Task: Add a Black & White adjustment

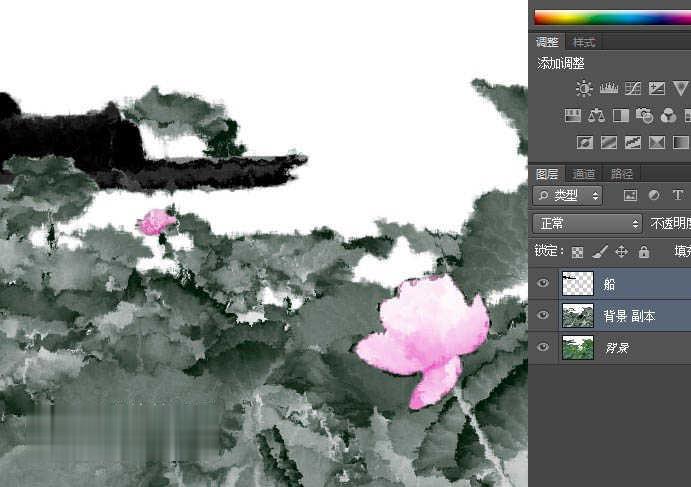Action: [x=621, y=115]
